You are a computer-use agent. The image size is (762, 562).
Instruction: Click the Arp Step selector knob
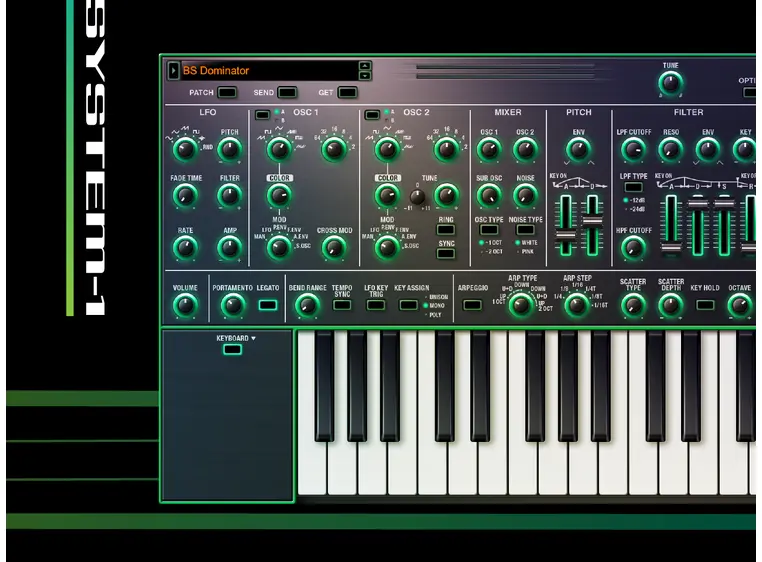point(576,305)
